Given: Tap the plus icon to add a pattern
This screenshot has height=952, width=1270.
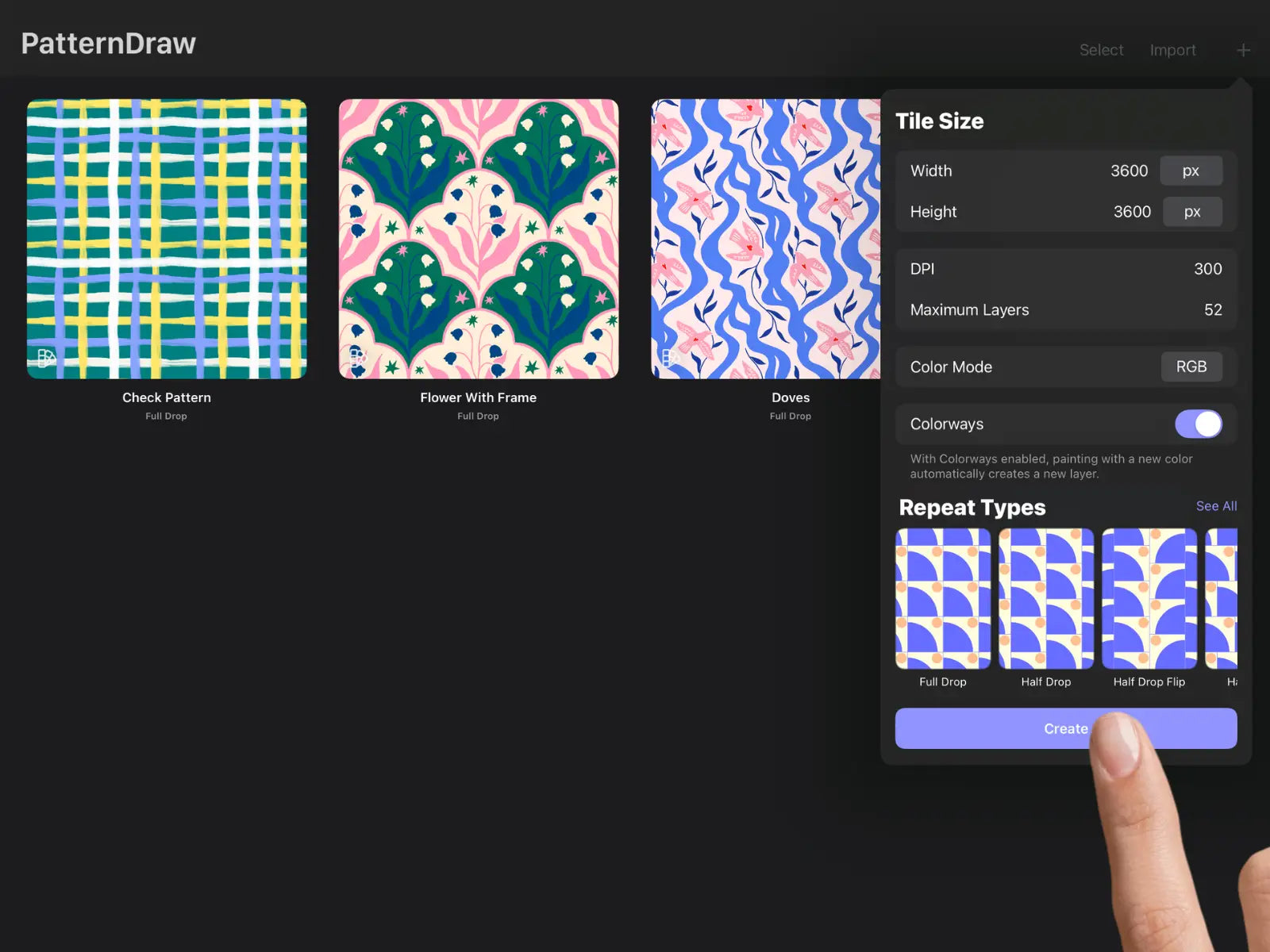Looking at the screenshot, I should pos(1243,50).
